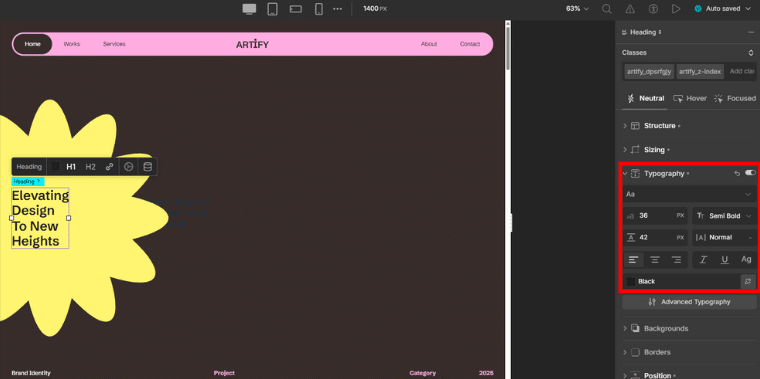Screen dimensions: 760x379
Task: Click the Ag text transform icon
Action: click(746, 260)
